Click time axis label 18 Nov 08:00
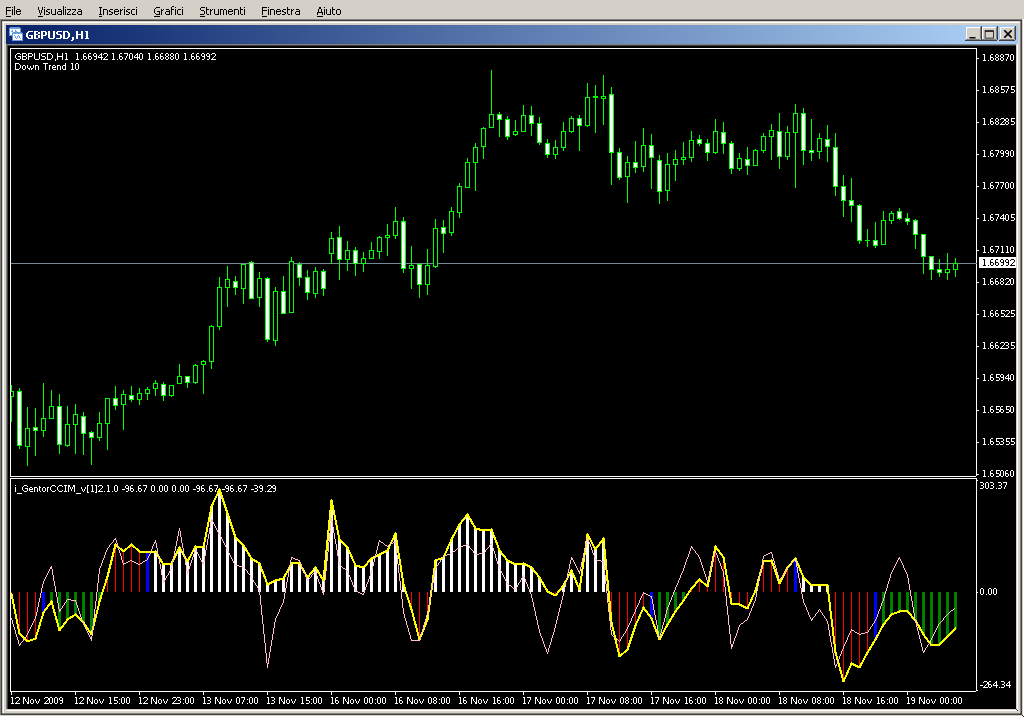The image size is (1024, 717). click(x=806, y=701)
